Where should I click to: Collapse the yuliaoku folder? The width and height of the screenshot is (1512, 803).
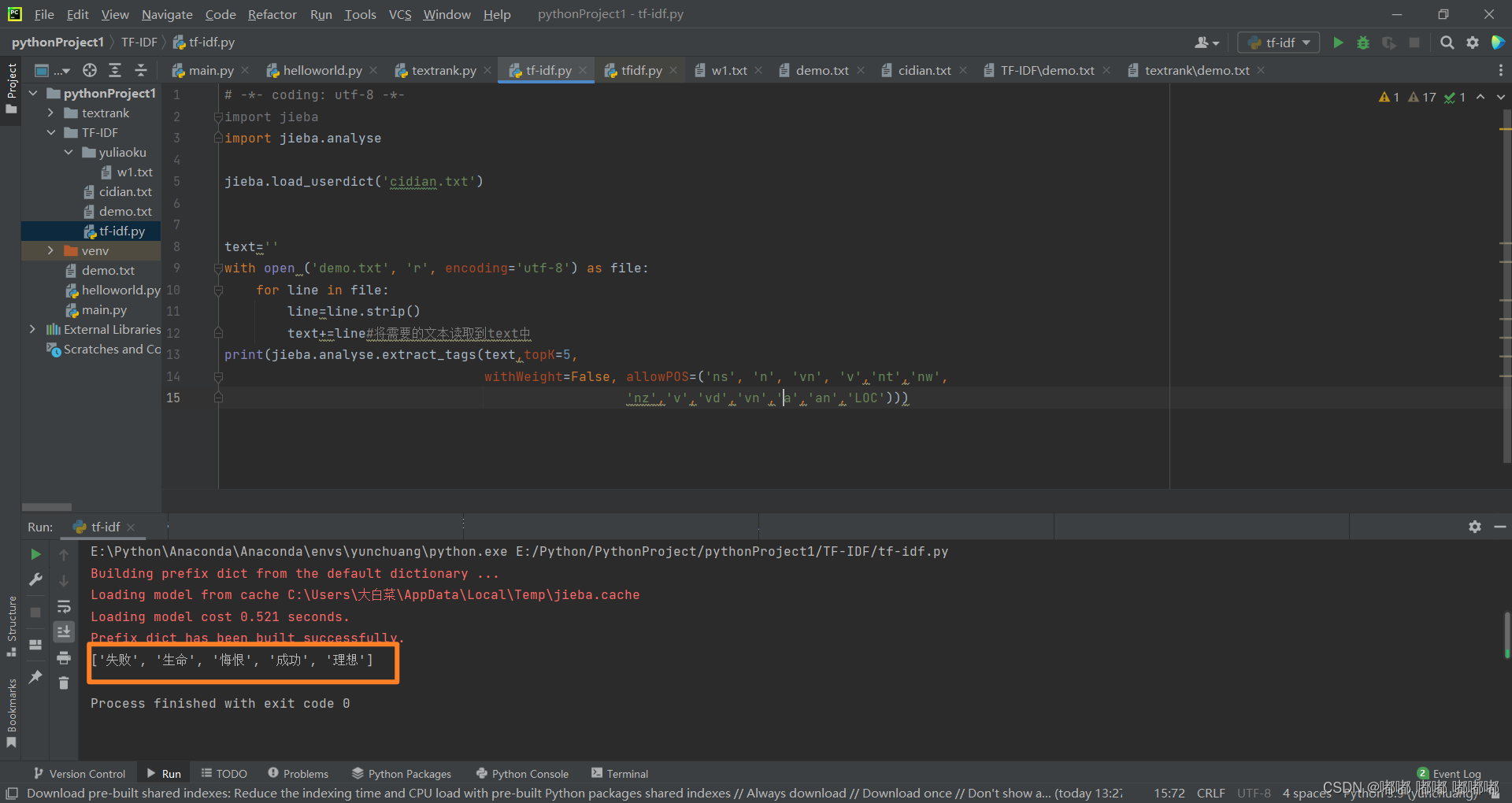pyautogui.click(x=69, y=152)
